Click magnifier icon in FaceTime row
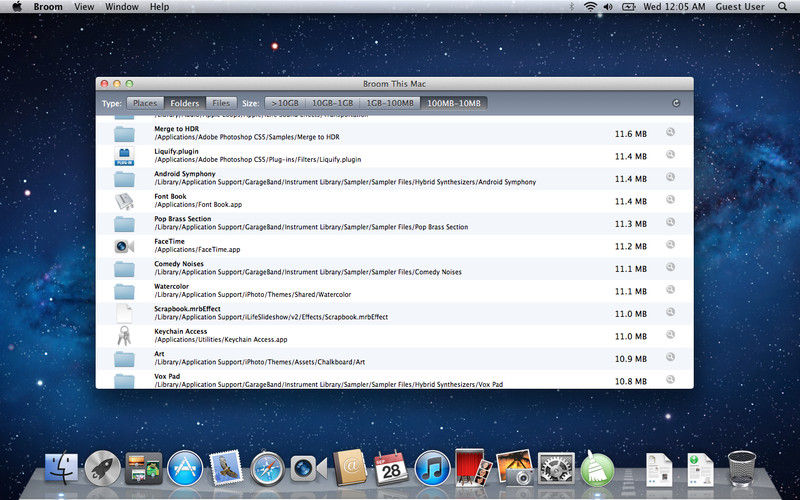 (x=670, y=244)
